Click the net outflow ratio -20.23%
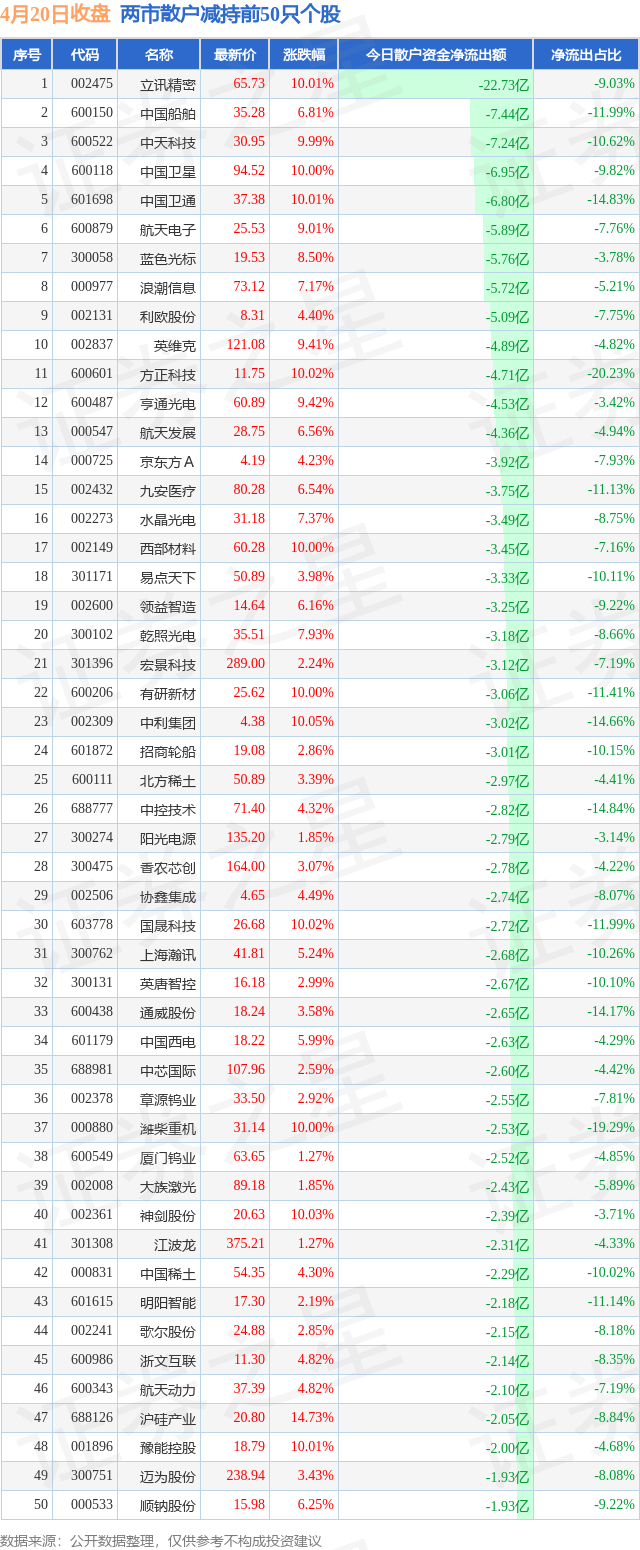640x1550 pixels. pyautogui.click(x=611, y=374)
